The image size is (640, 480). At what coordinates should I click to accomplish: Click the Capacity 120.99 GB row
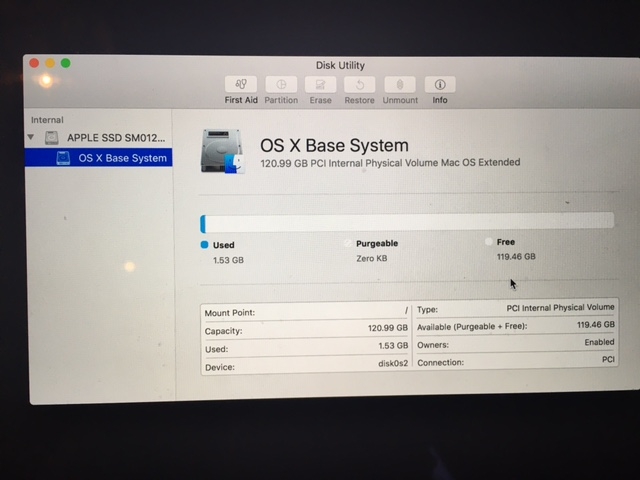tap(306, 329)
